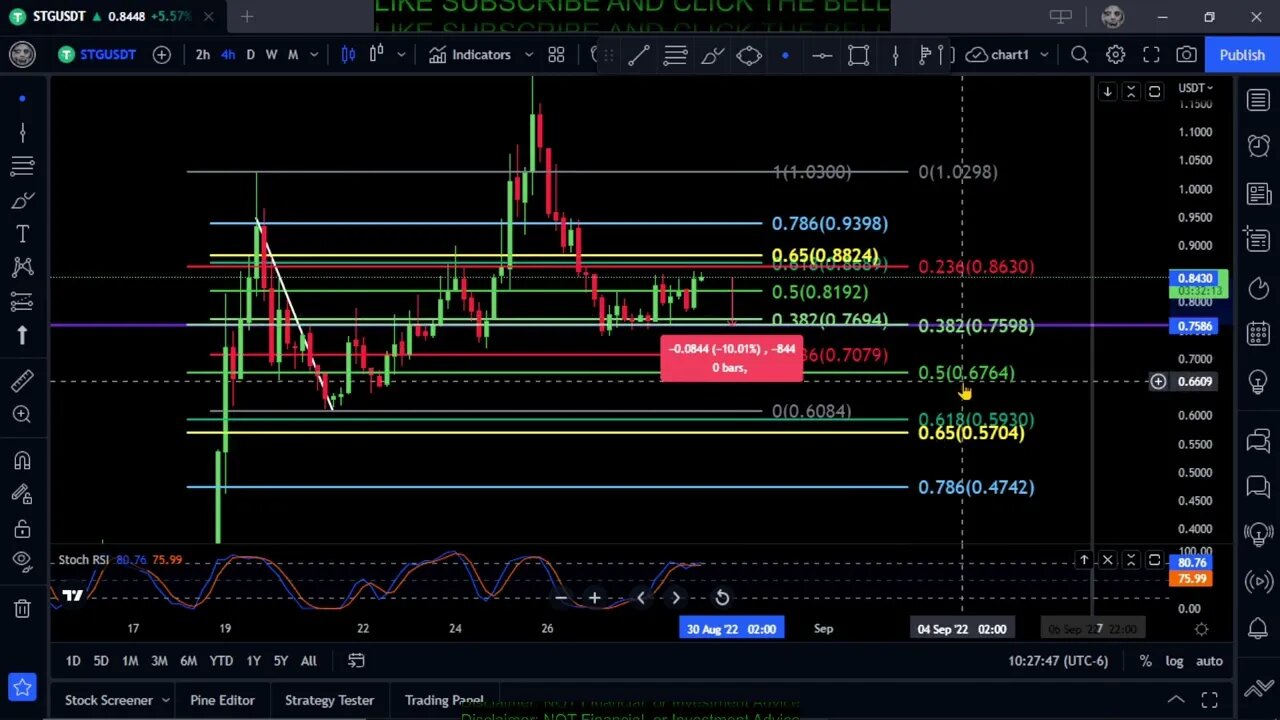Screen dimensions: 1280x720
Task: Open the Pine Editor tab
Action: point(222,700)
